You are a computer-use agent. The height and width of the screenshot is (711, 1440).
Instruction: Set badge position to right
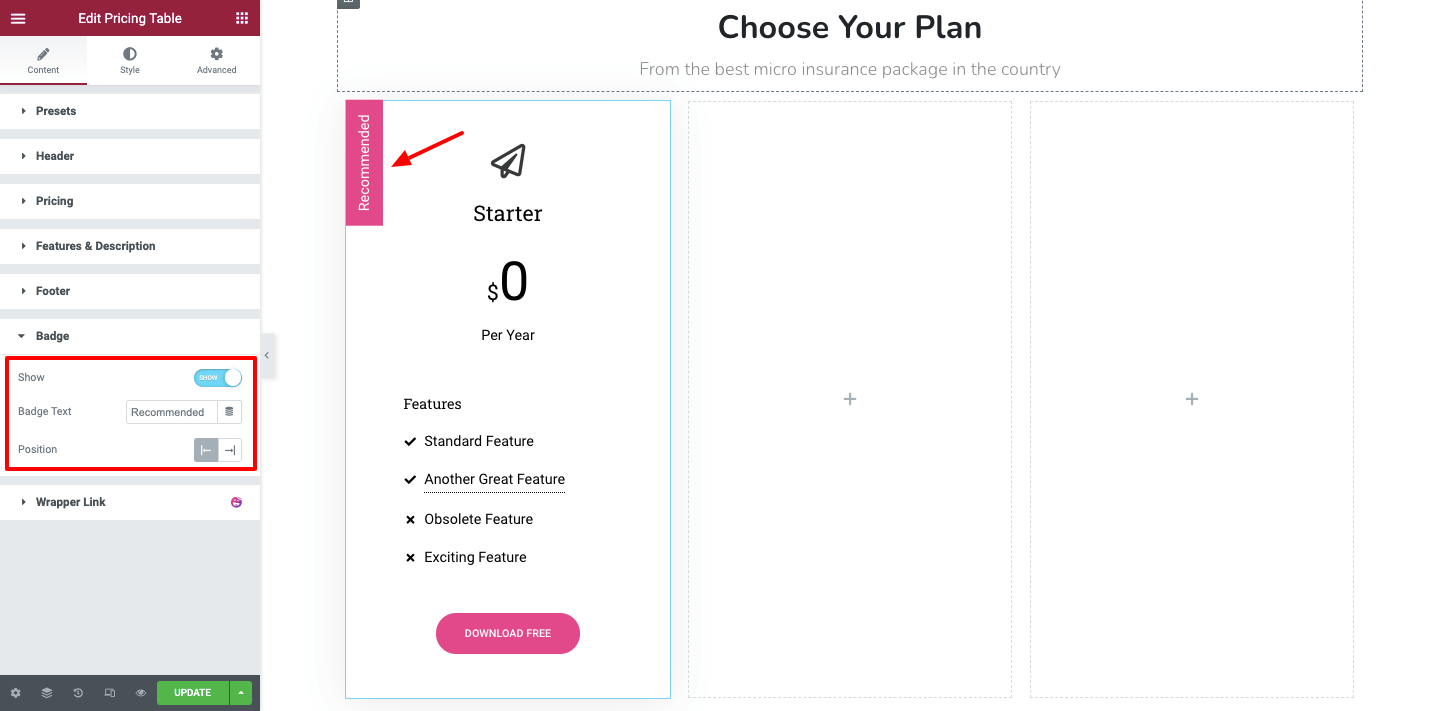230,450
